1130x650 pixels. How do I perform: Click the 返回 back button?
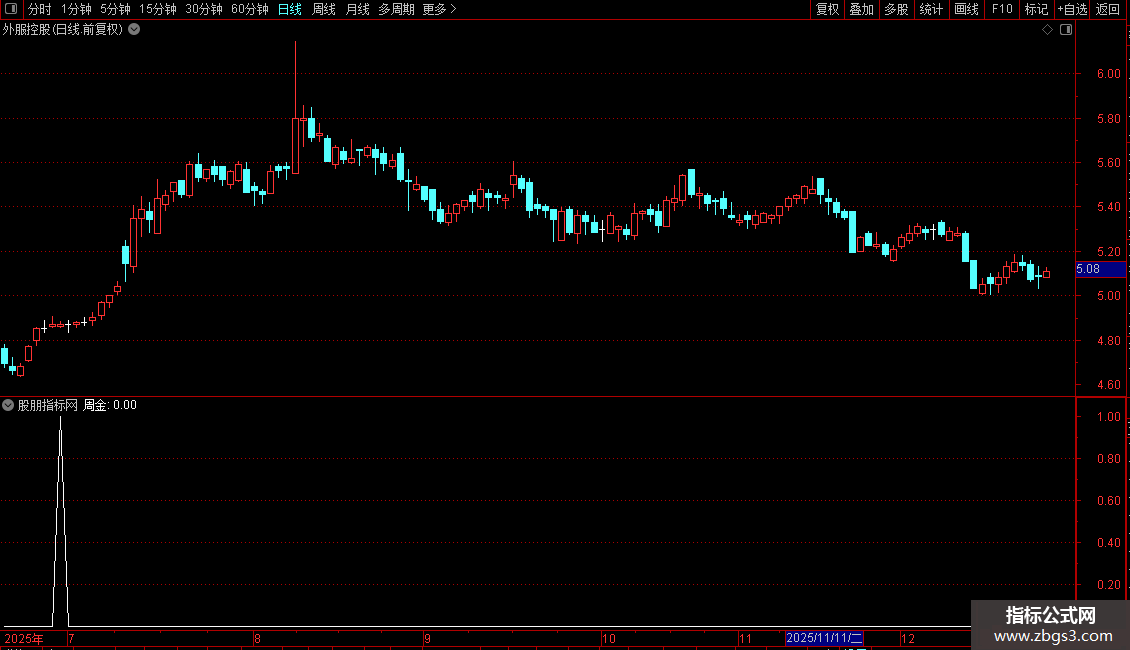coord(1108,9)
